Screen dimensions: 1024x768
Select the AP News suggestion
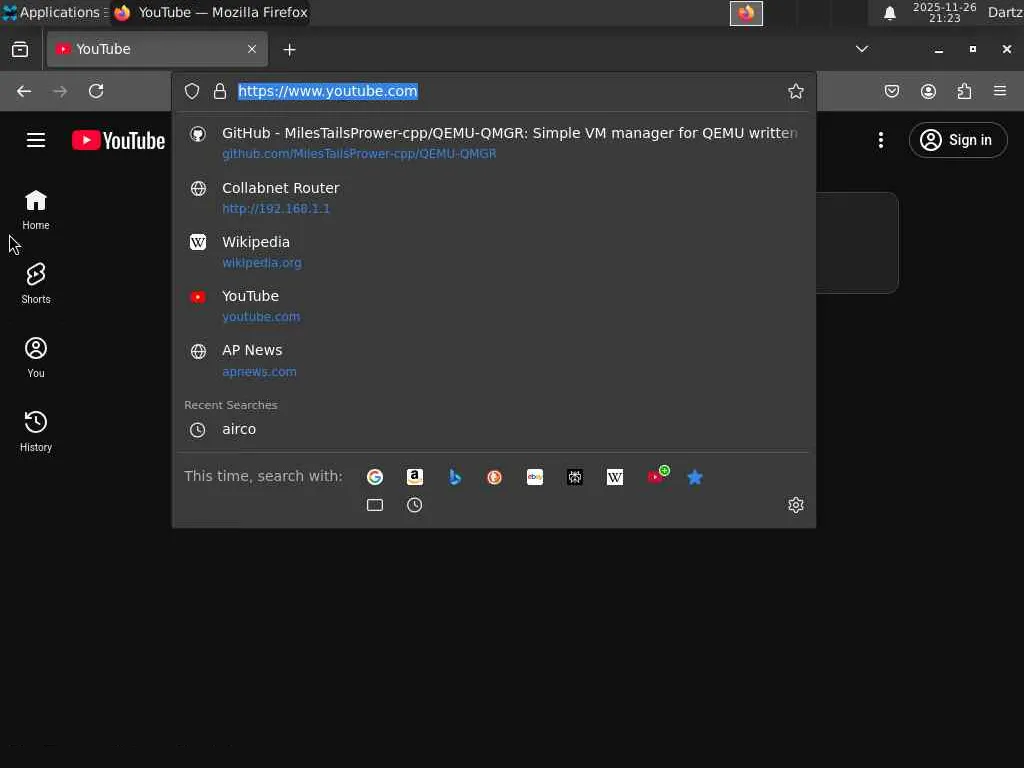[x=494, y=360]
